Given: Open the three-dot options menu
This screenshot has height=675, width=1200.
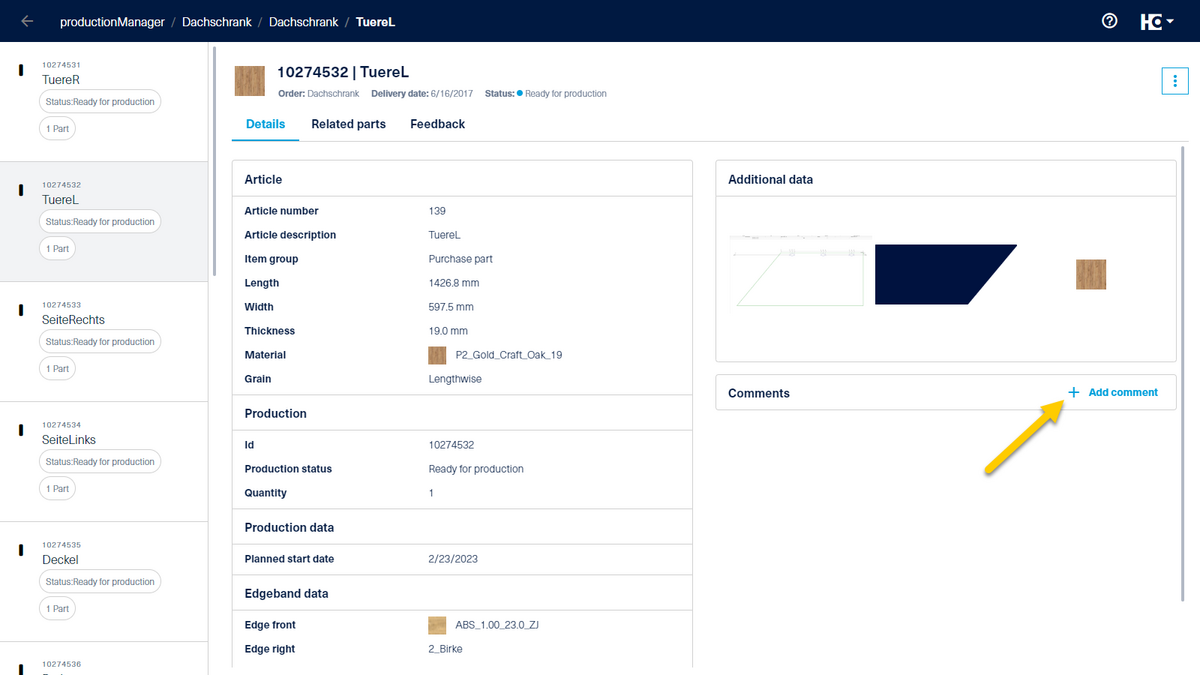Looking at the screenshot, I should pos(1175,81).
